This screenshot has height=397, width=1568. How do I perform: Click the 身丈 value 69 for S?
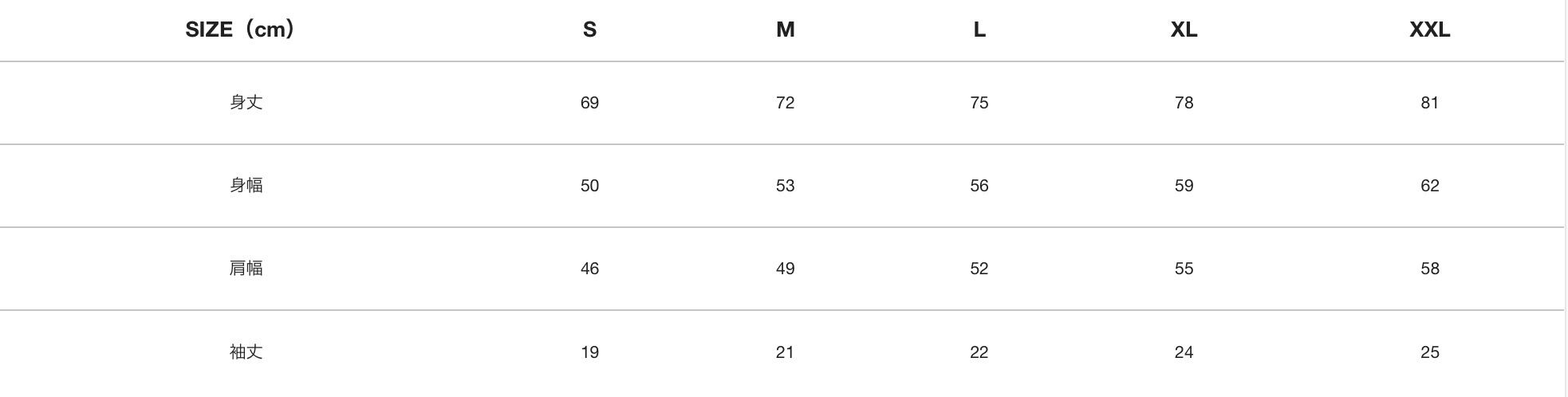coord(589,103)
